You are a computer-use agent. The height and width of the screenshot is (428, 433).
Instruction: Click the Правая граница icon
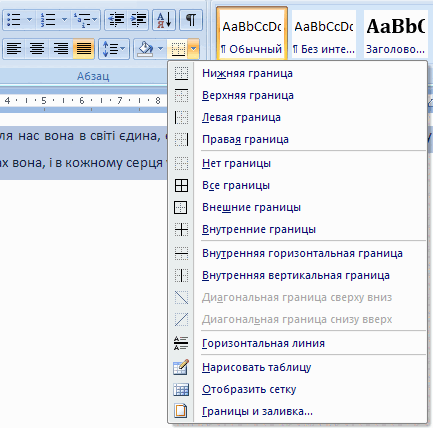click(x=181, y=139)
